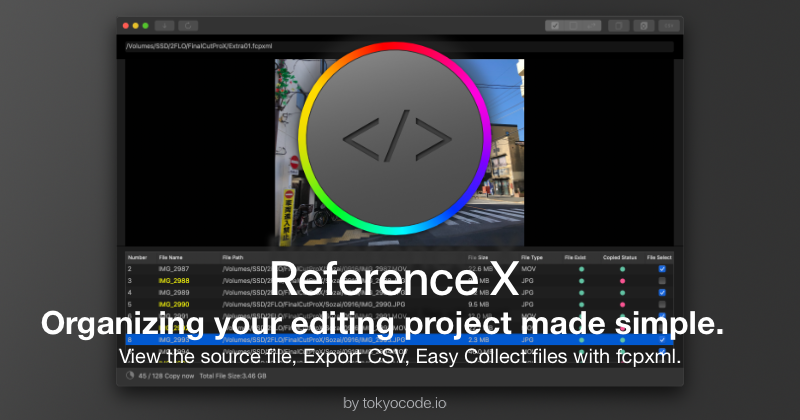Click pink Copied Status dot for IMG_2988
Viewport: 800px width, 420px height.
[622, 281]
